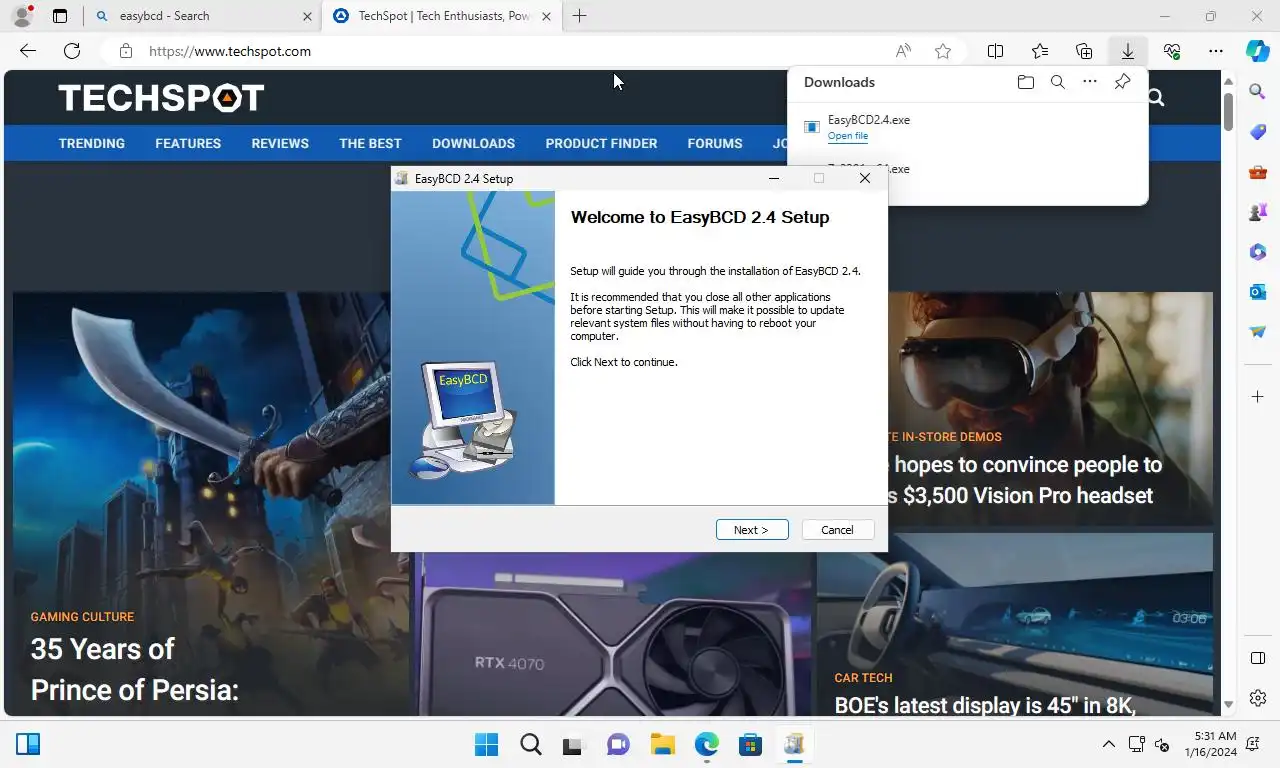
Task: Open Edge Settings and more menu
Action: tap(1216, 51)
